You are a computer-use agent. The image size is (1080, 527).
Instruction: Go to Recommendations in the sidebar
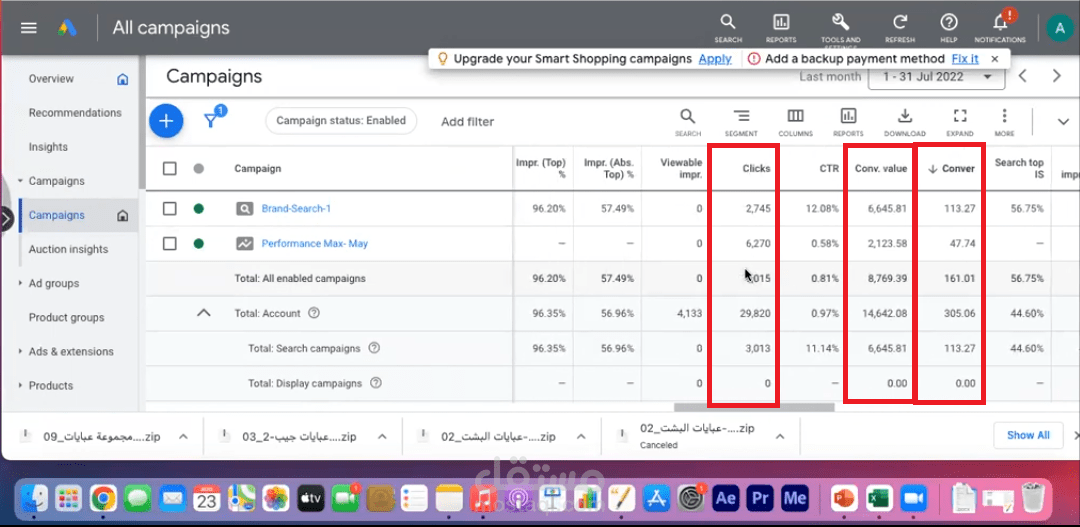(x=75, y=113)
